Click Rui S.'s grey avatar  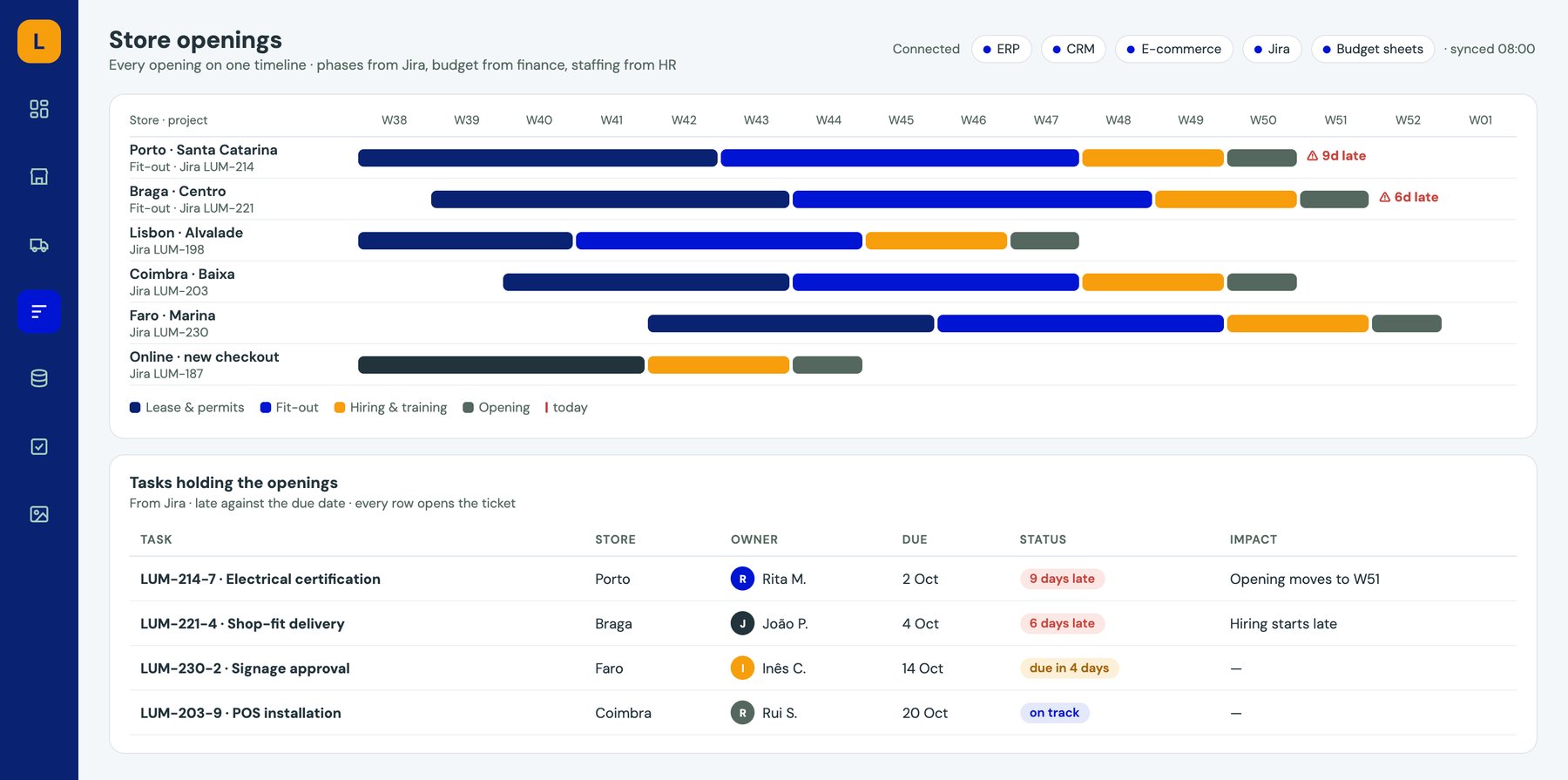point(742,713)
